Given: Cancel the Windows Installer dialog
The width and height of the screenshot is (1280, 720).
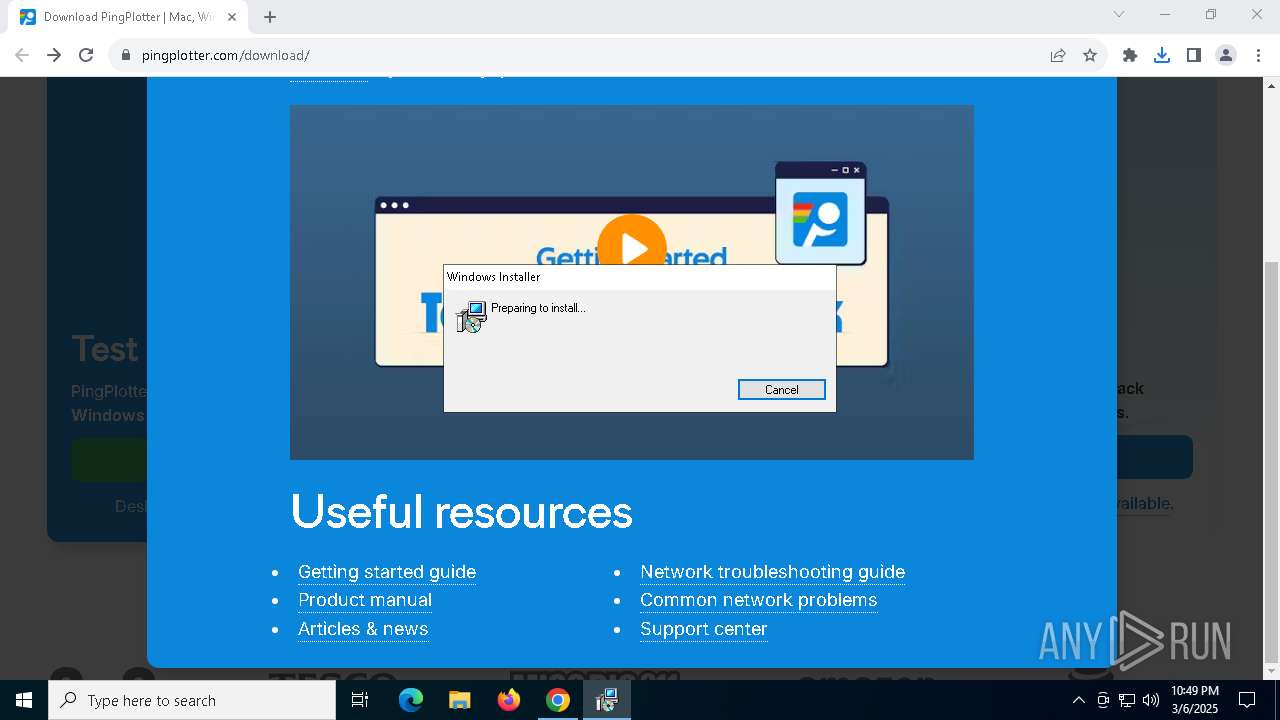Looking at the screenshot, I should (781, 390).
